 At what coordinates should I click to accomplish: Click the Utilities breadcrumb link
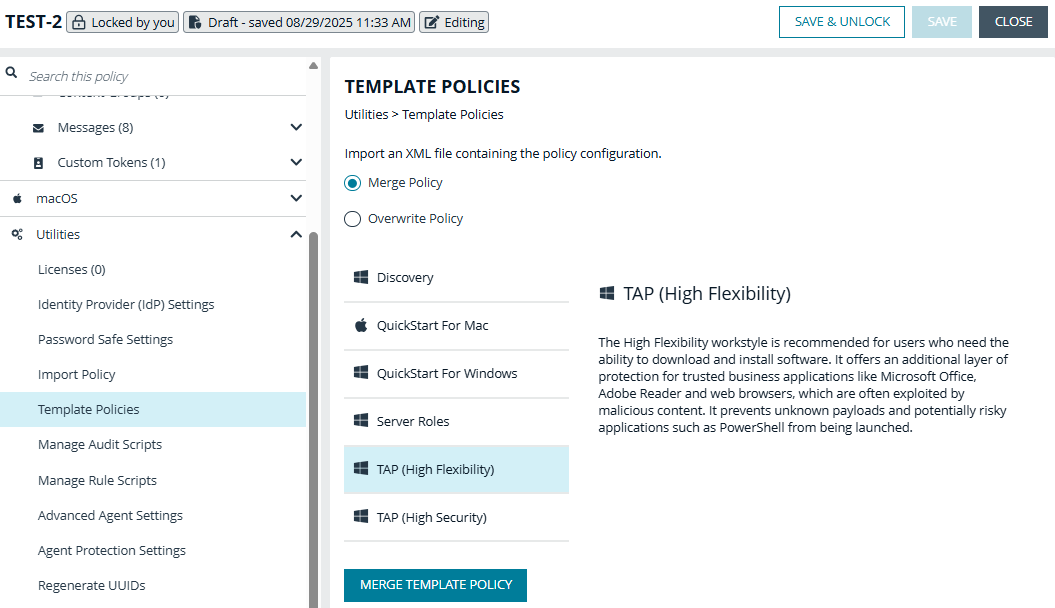point(365,114)
